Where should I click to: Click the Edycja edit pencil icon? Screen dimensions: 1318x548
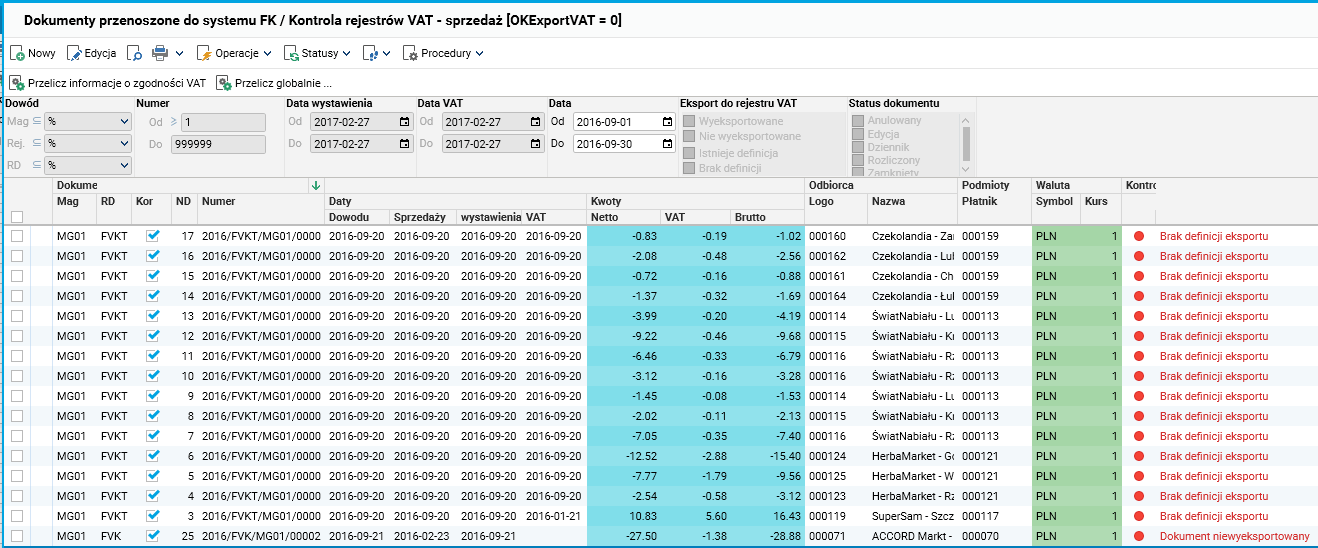74,53
